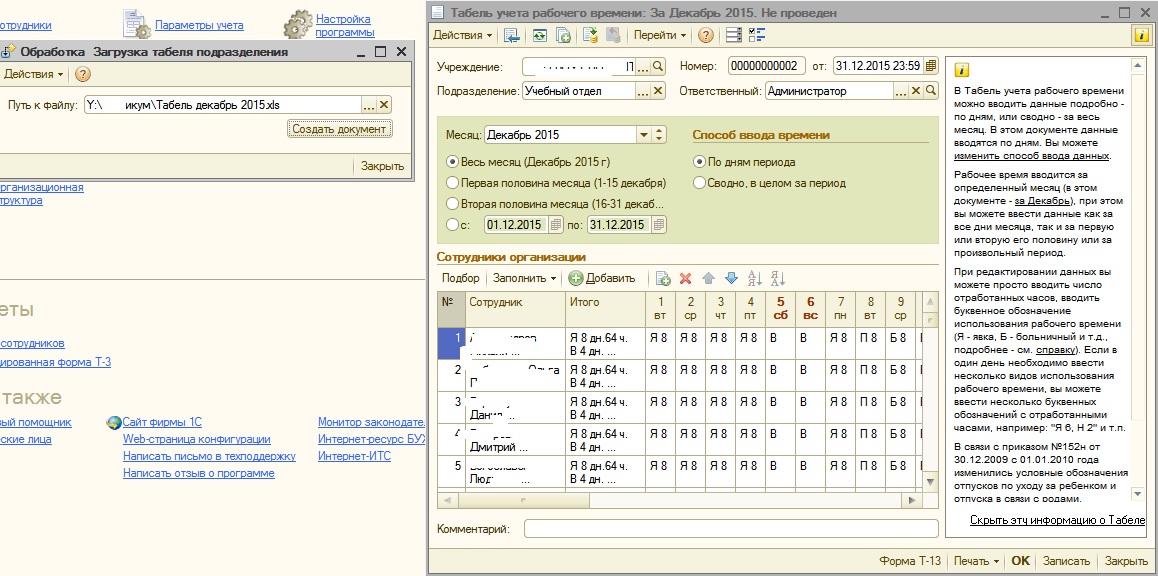Open the Параметры учета link

(199, 25)
